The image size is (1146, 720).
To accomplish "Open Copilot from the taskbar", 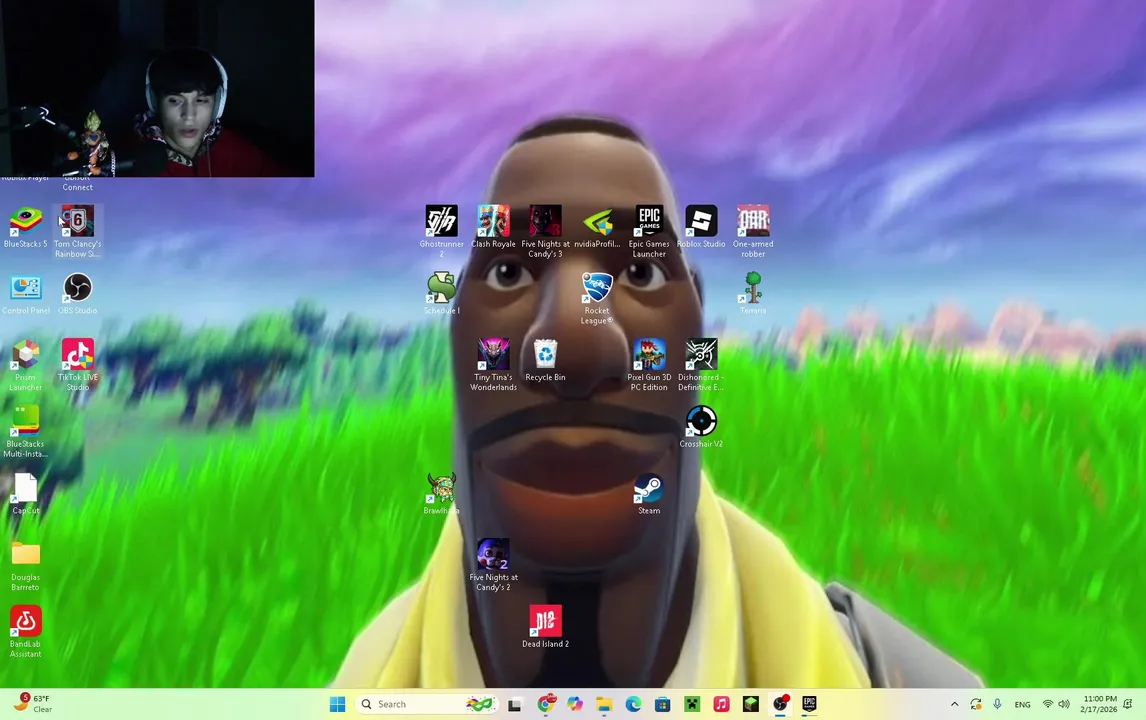I will coord(574,704).
